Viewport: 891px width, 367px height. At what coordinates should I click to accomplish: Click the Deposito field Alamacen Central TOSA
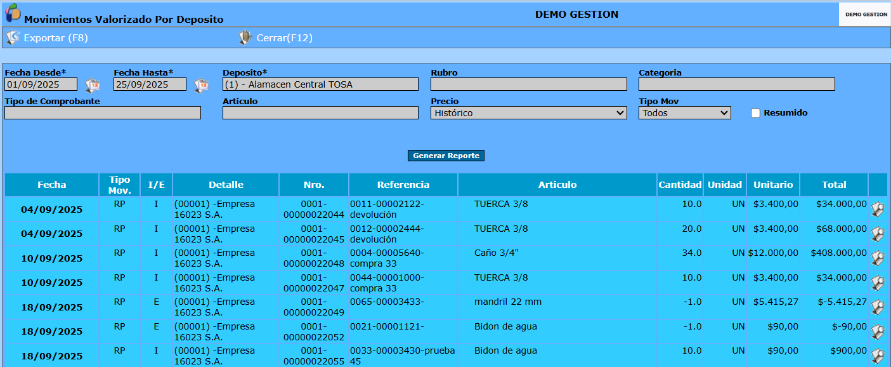tap(320, 85)
